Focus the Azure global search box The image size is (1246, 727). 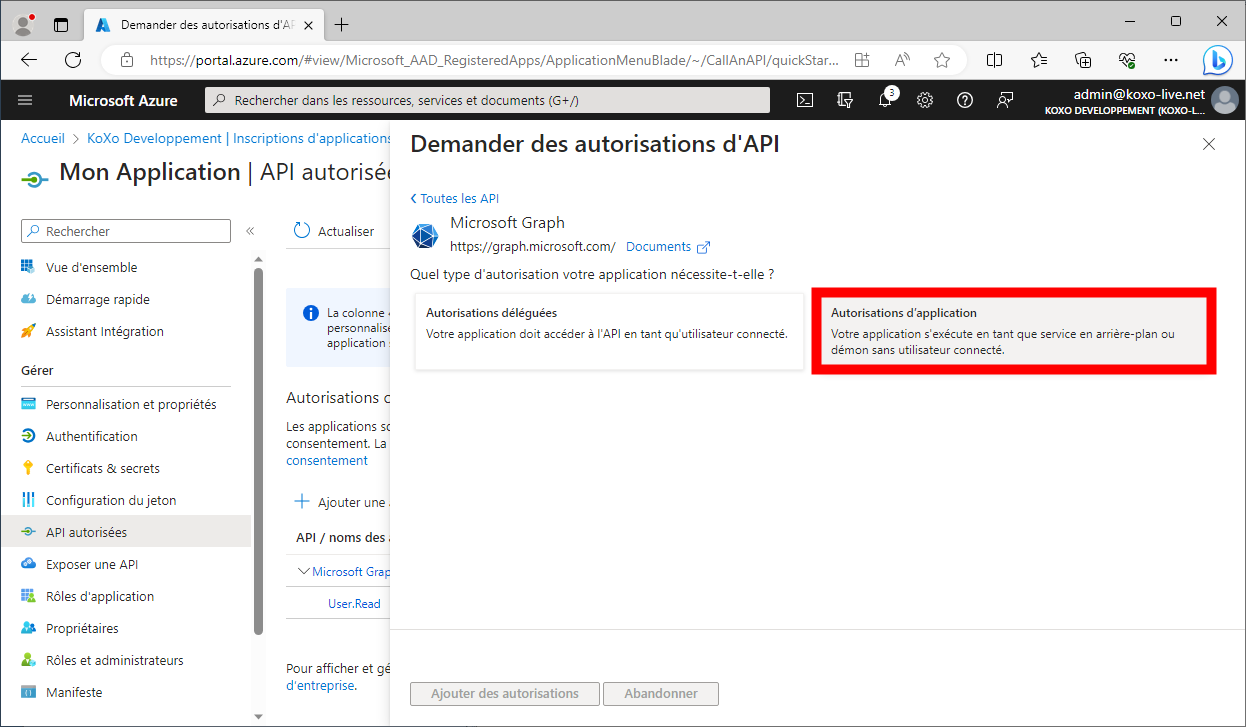(487, 100)
